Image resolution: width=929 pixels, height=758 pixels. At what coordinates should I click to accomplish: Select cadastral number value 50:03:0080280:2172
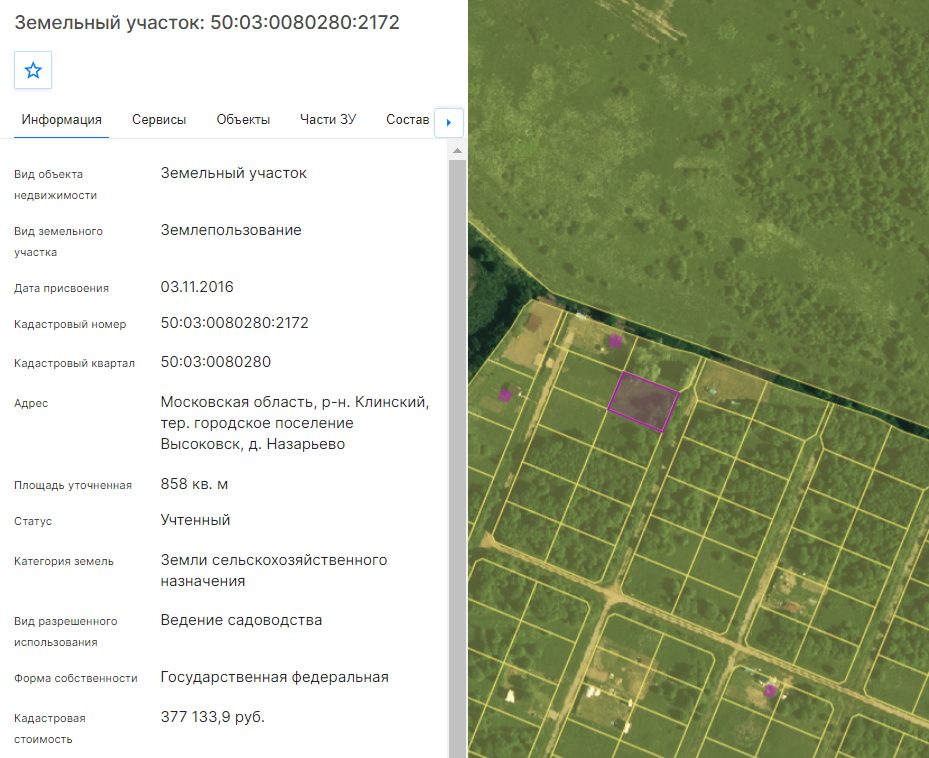click(x=235, y=323)
